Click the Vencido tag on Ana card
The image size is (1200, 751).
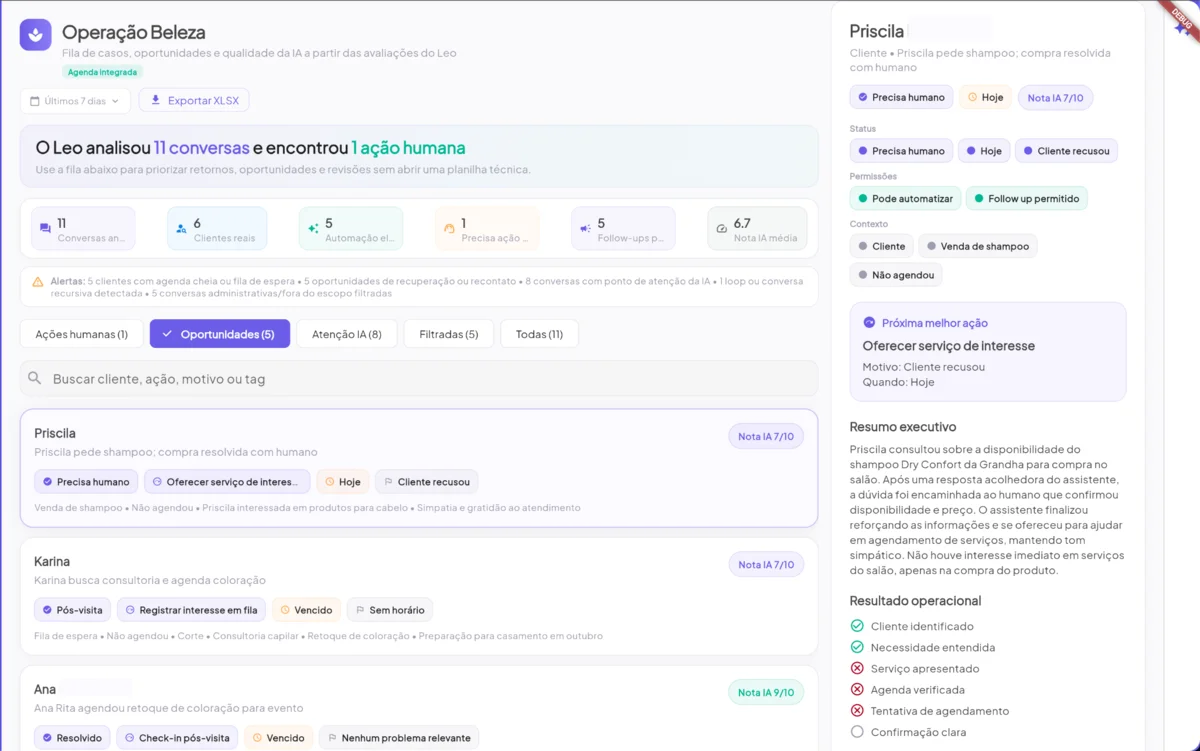[278, 738]
